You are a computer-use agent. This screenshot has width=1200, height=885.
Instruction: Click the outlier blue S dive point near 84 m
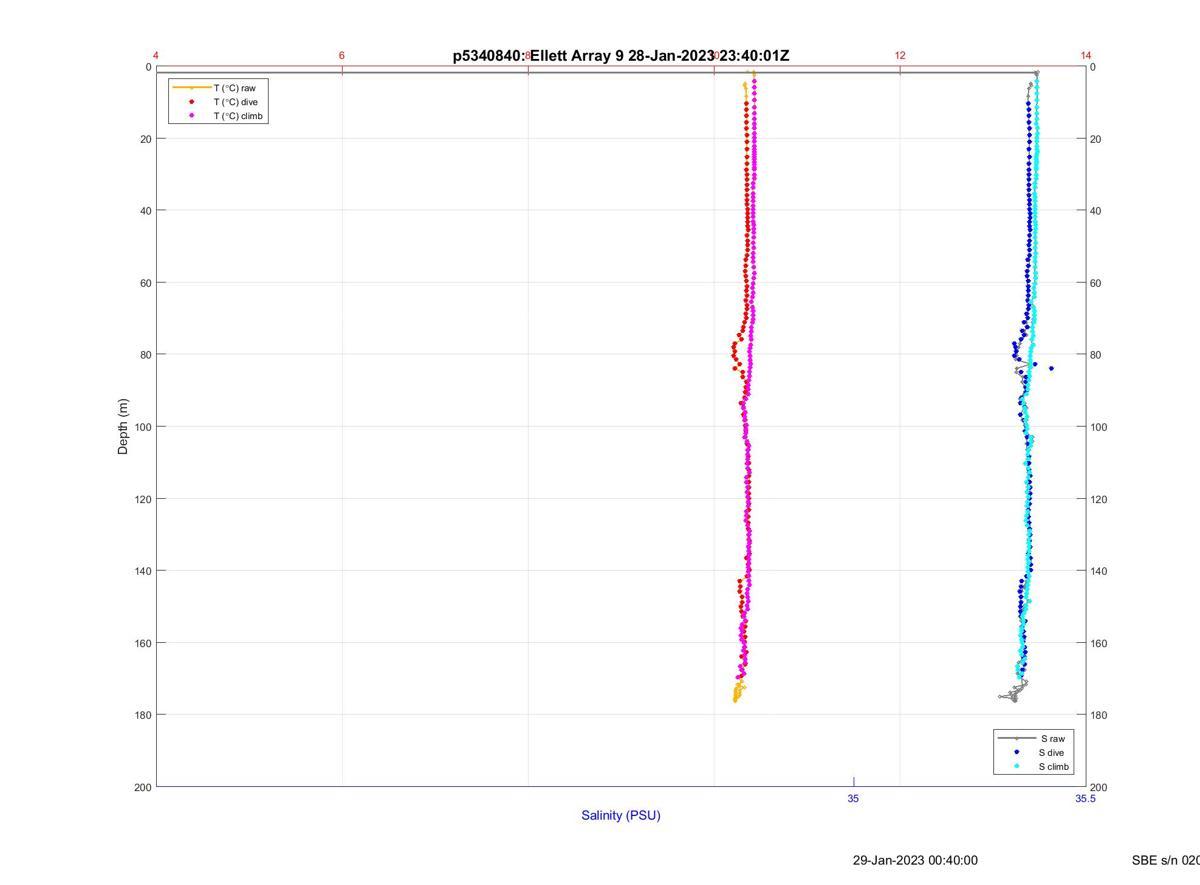pyautogui.click(x=1051, y=368)
